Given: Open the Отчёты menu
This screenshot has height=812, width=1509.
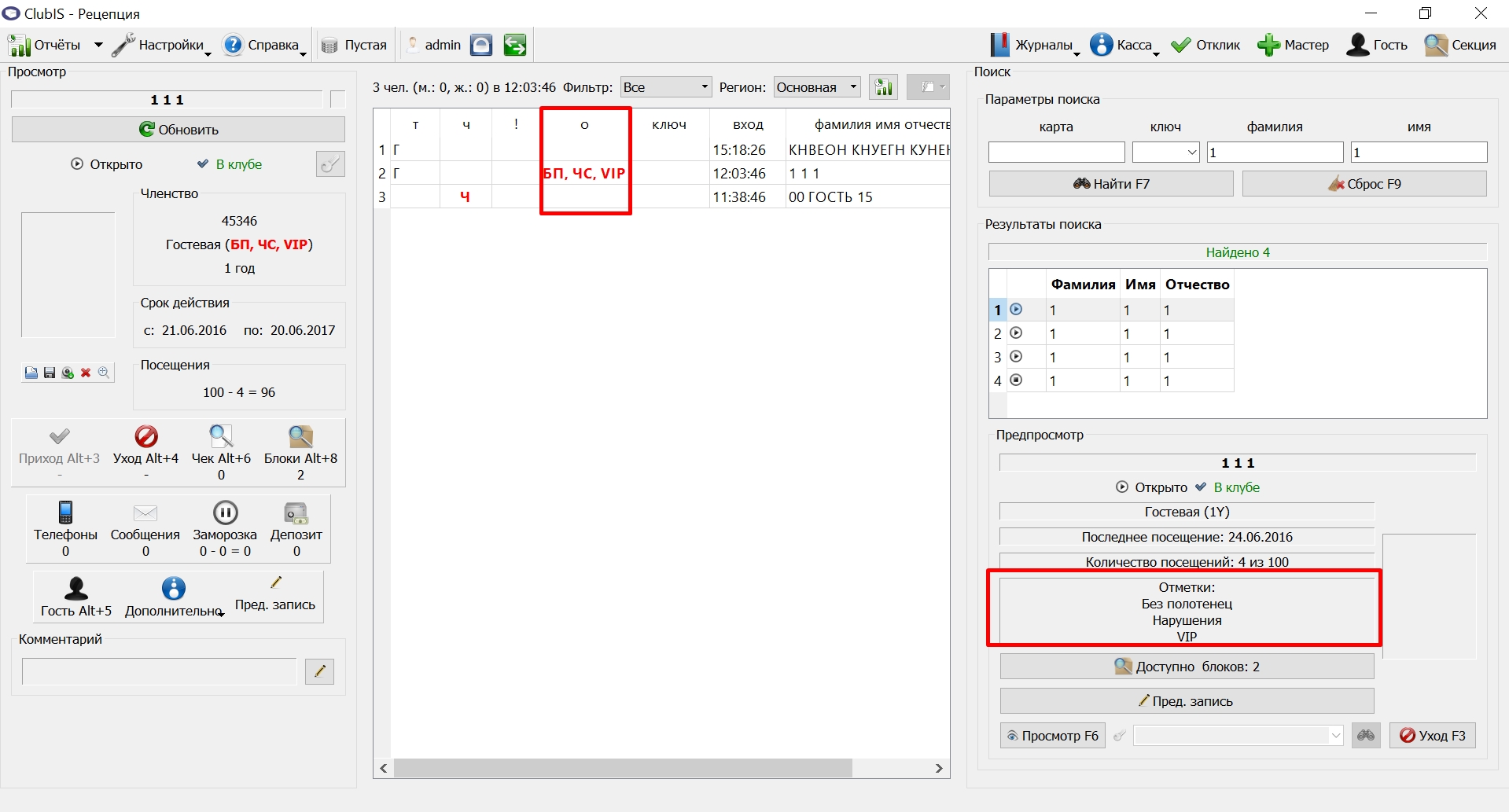Looking at the screenshot, I should [55, 45].
